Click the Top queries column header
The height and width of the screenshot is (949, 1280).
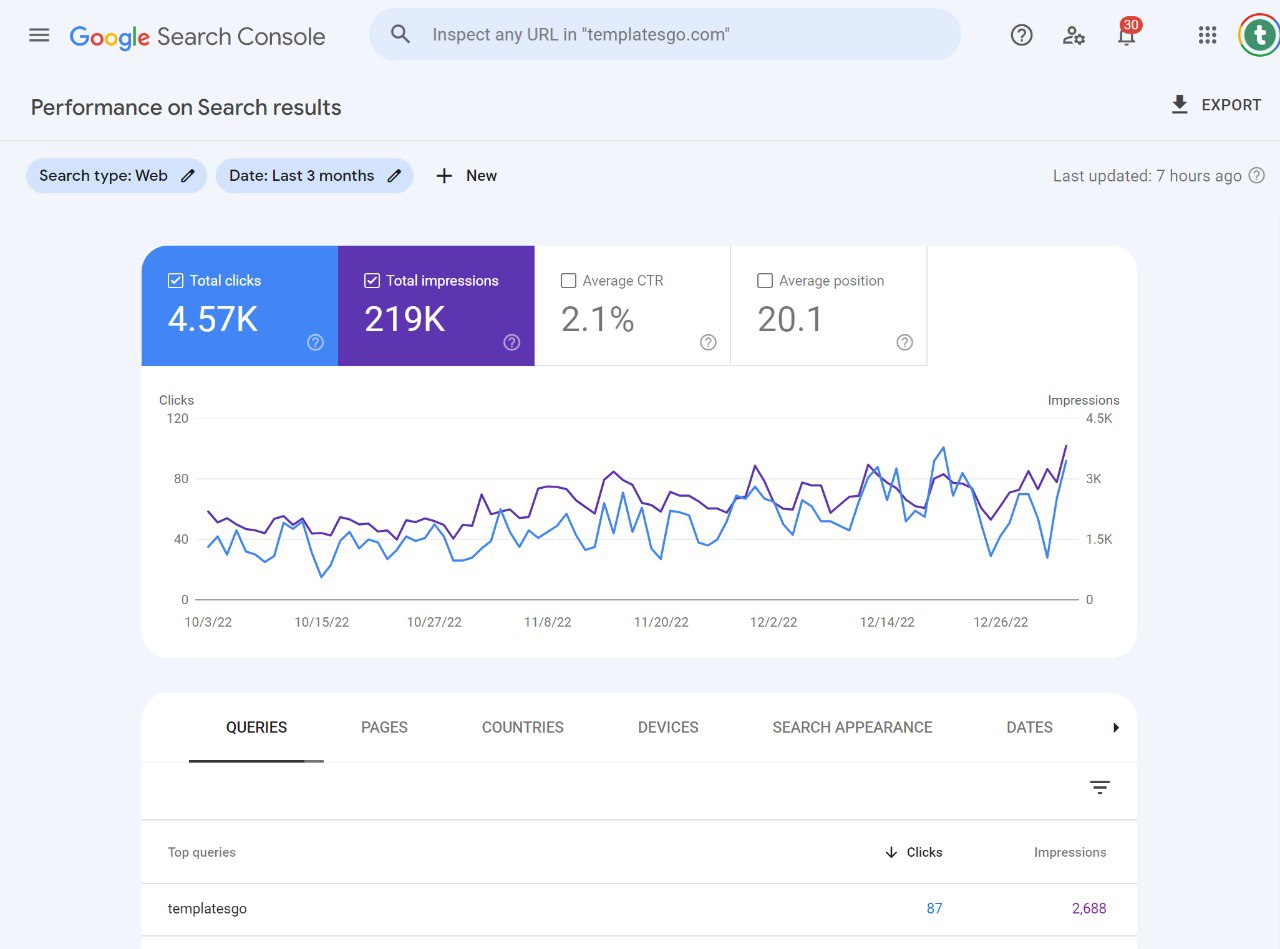(202, 853)
